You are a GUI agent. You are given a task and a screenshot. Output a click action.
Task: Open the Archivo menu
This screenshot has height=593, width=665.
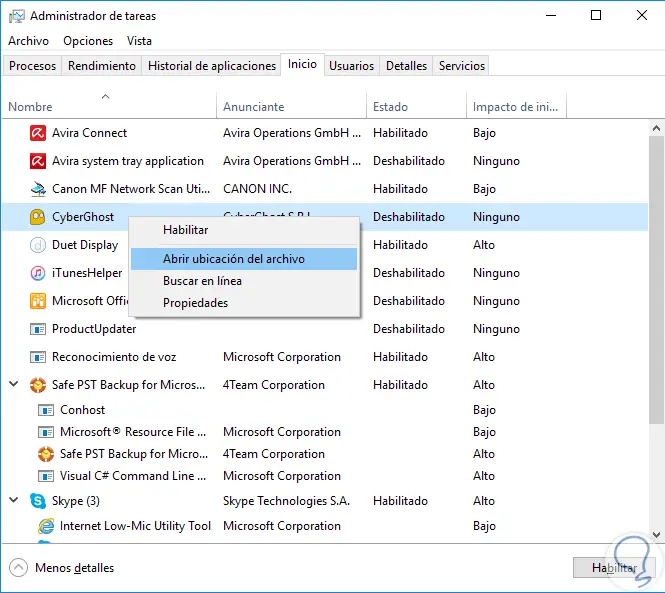click(x=28, y=41)
